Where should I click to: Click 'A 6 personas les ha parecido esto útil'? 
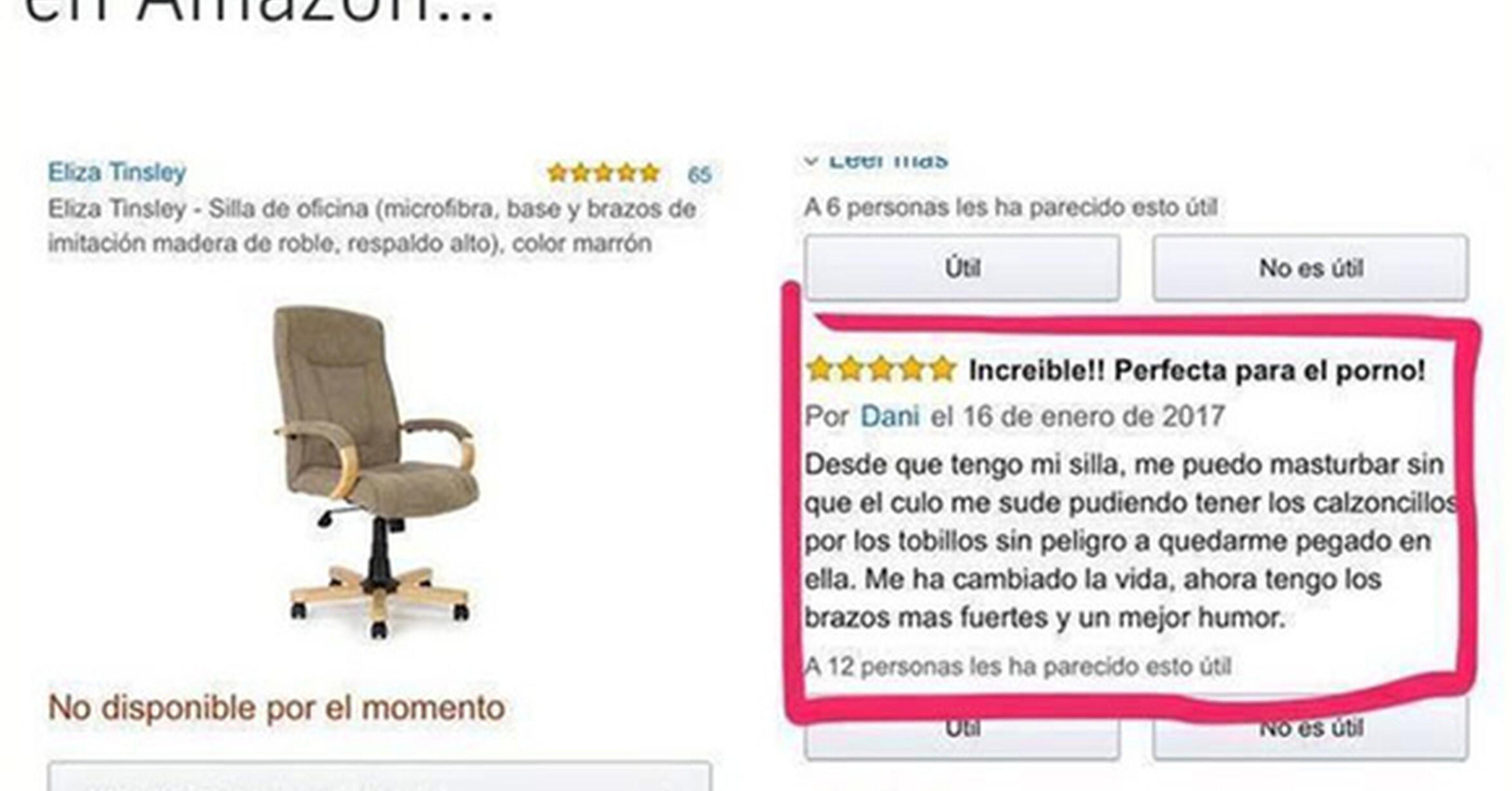1011,207
